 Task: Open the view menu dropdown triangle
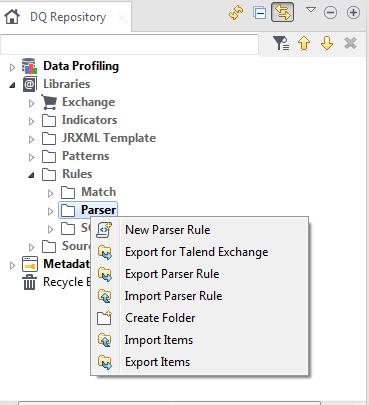pos(311,10)
